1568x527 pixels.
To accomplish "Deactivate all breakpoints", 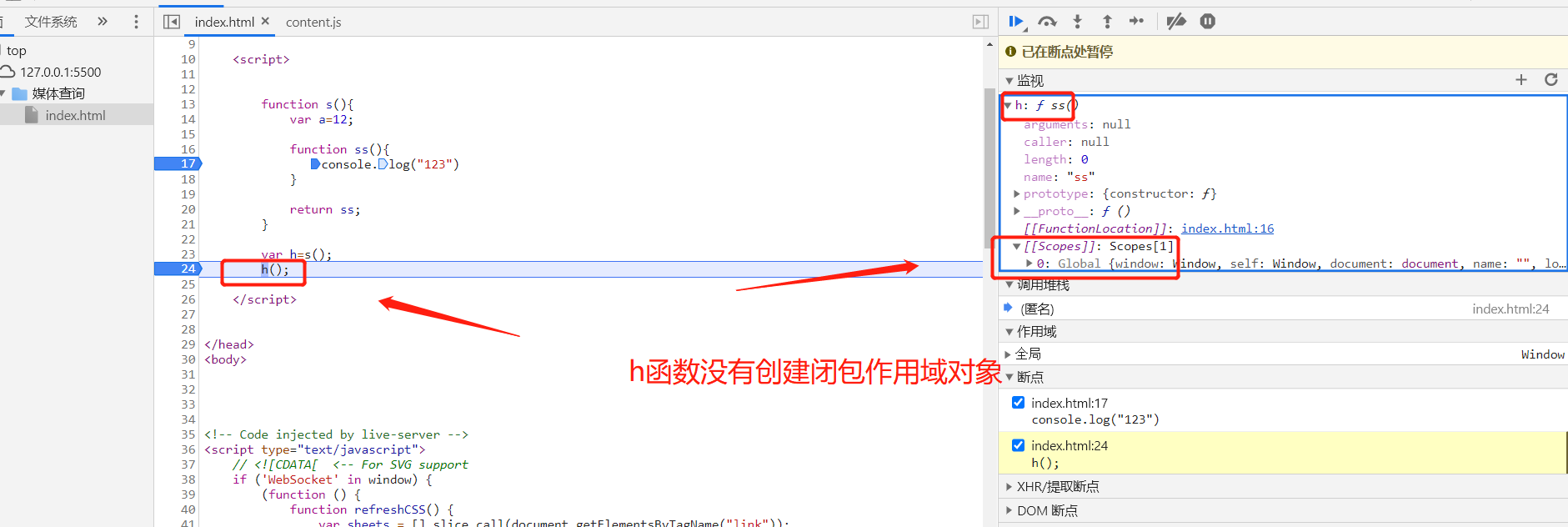I will [x=1176, y=22].
